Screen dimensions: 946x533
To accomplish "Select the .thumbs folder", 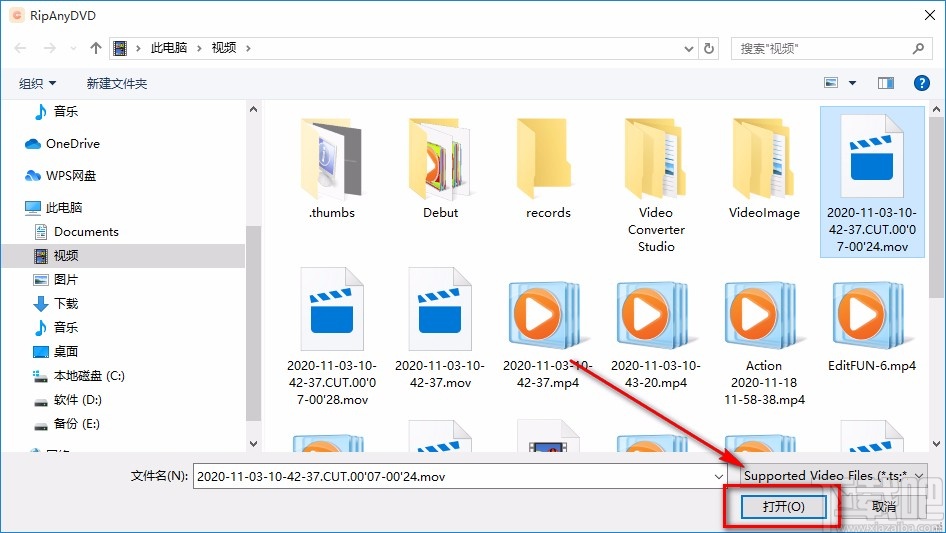I will coord(331,168).
